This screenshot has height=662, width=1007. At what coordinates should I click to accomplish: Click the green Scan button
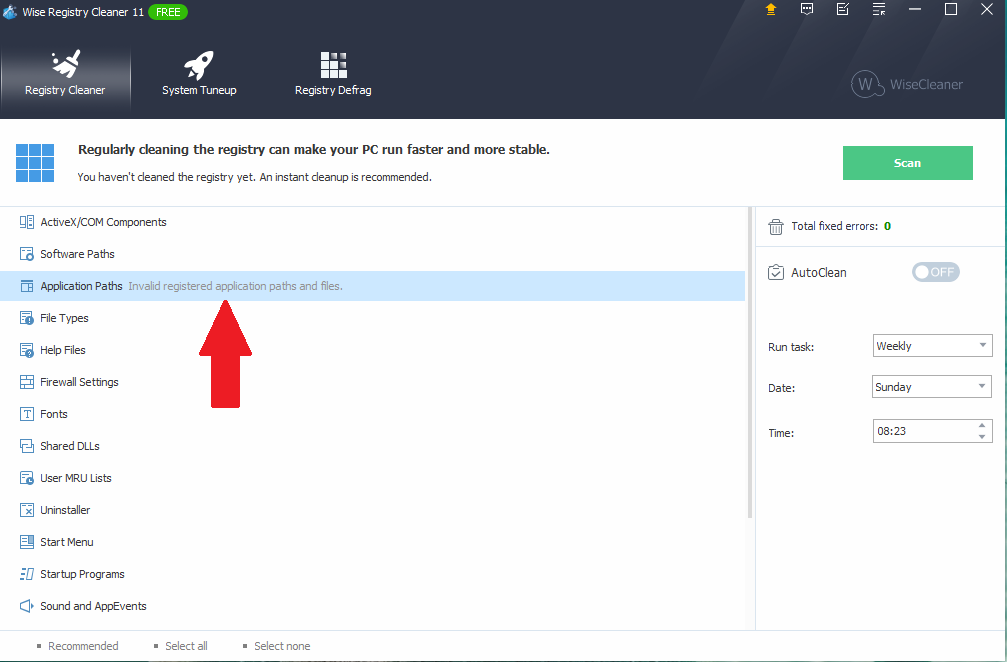907,163
